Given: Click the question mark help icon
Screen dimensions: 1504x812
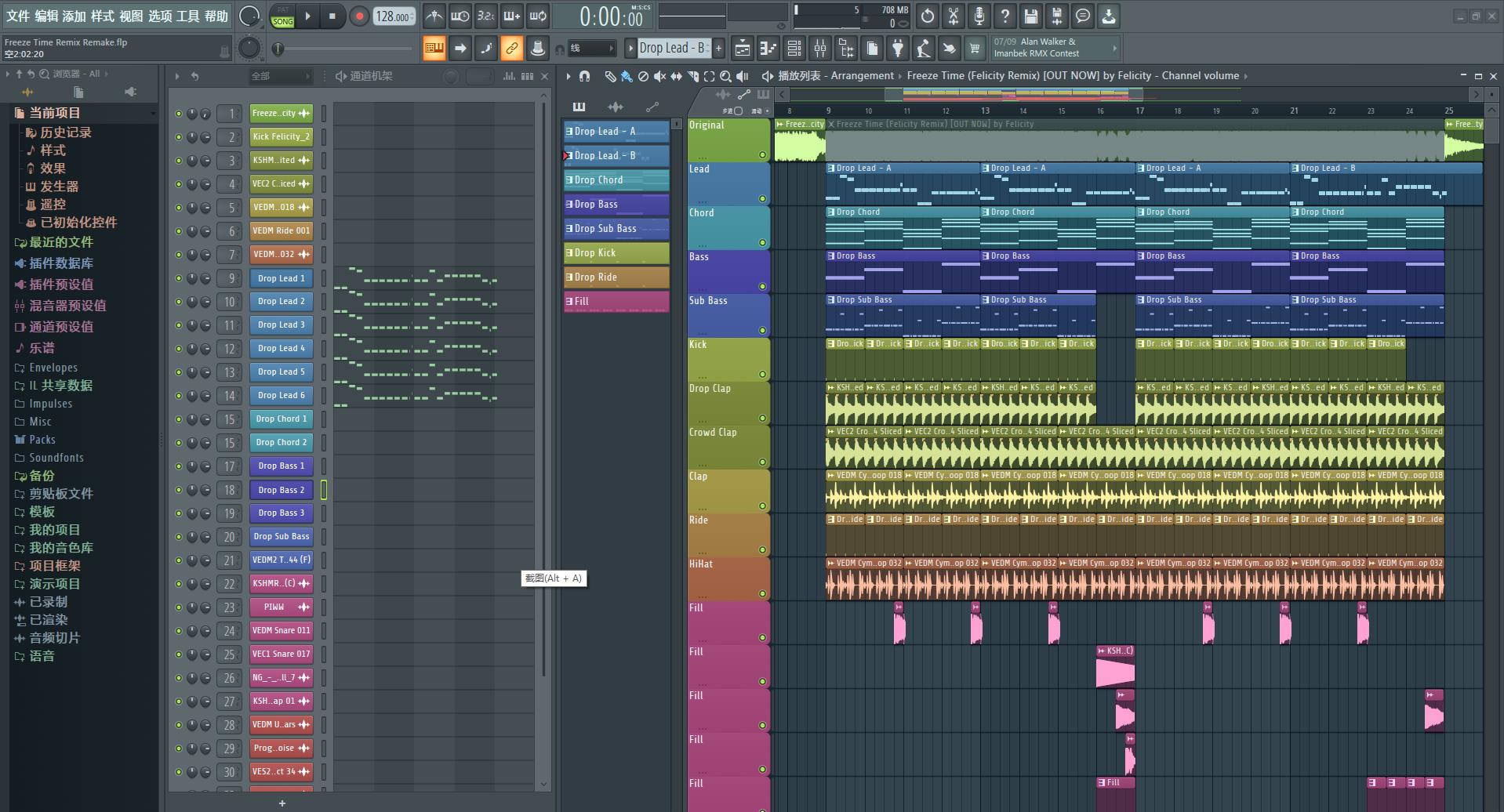Looking at the screenshot, I should point(1005,16).
